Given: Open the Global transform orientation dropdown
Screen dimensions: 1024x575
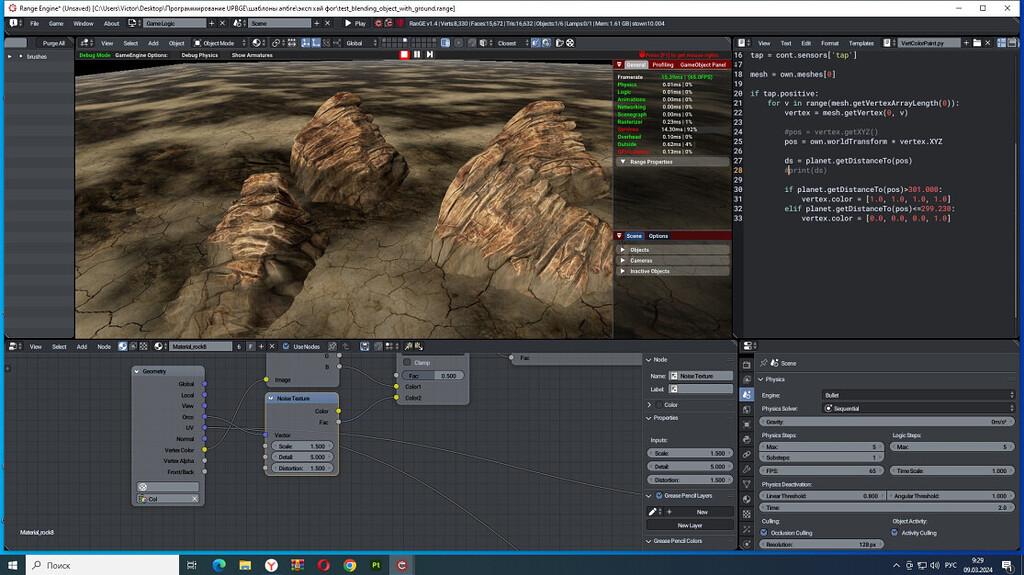Looking at the screenshot, I should click(361, 43).
